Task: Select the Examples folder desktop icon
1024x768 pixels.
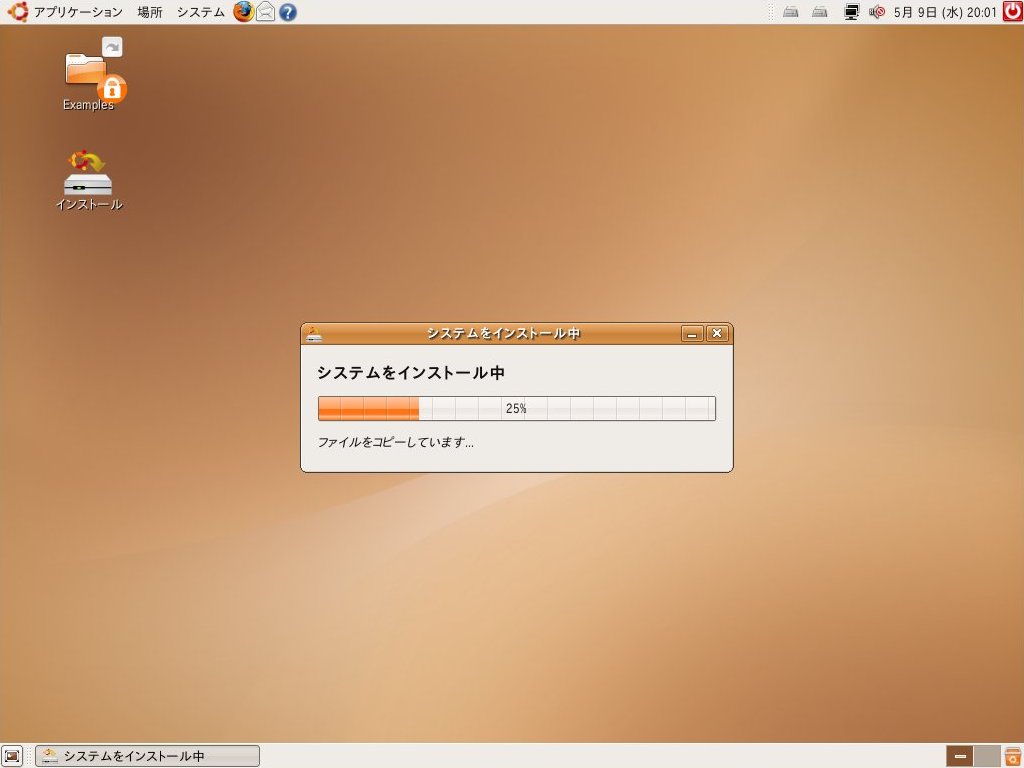Action: point(89,75)
